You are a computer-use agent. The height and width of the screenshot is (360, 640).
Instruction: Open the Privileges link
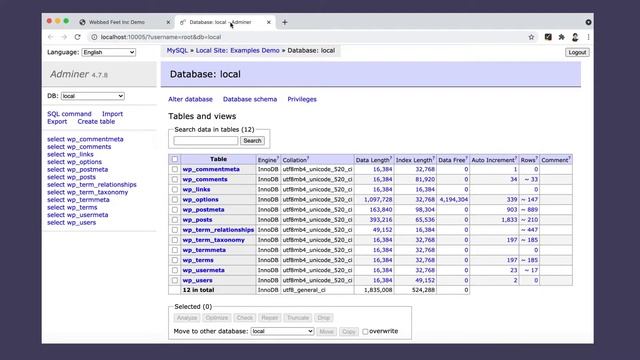(302, 99)
